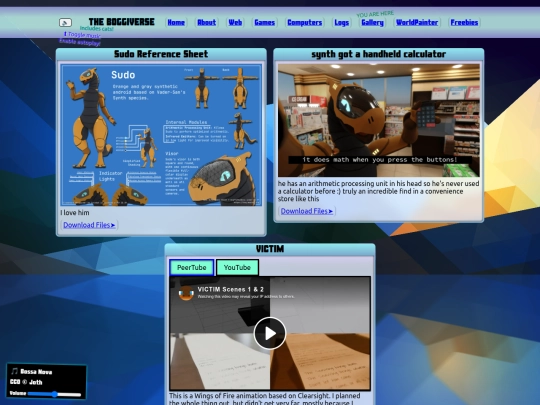Click the 'YOU ARE HERE' label

point(375,14)
